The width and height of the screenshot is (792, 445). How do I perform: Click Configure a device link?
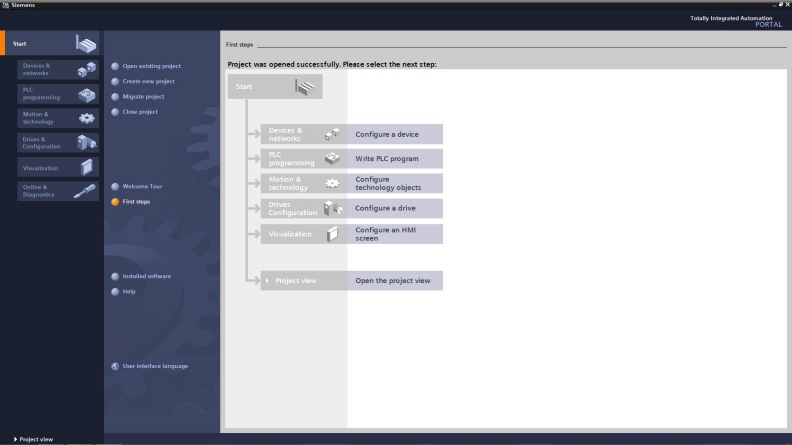[x=386, y=133]
